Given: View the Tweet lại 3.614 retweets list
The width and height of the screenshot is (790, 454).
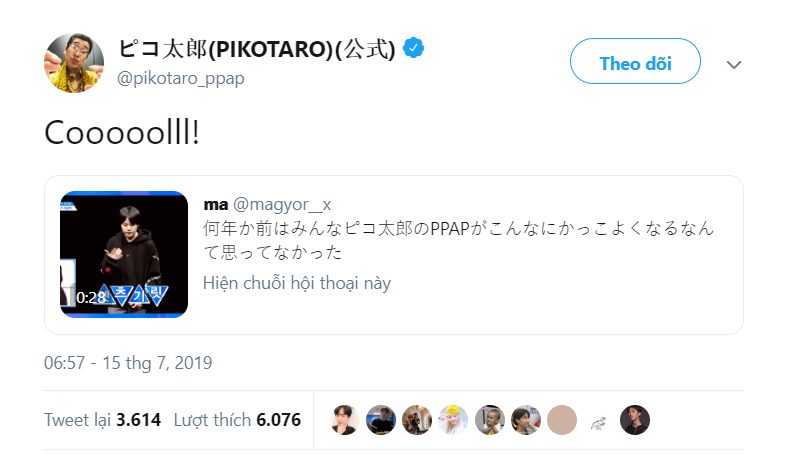Looking at the screenshot, I should 102,420.
